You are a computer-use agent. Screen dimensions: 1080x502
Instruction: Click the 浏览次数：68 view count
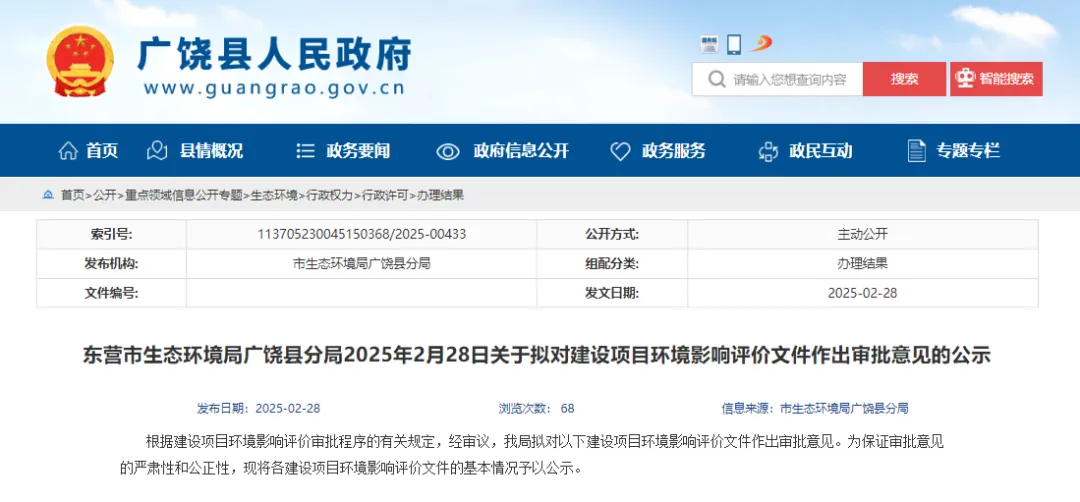click(537, 408)
